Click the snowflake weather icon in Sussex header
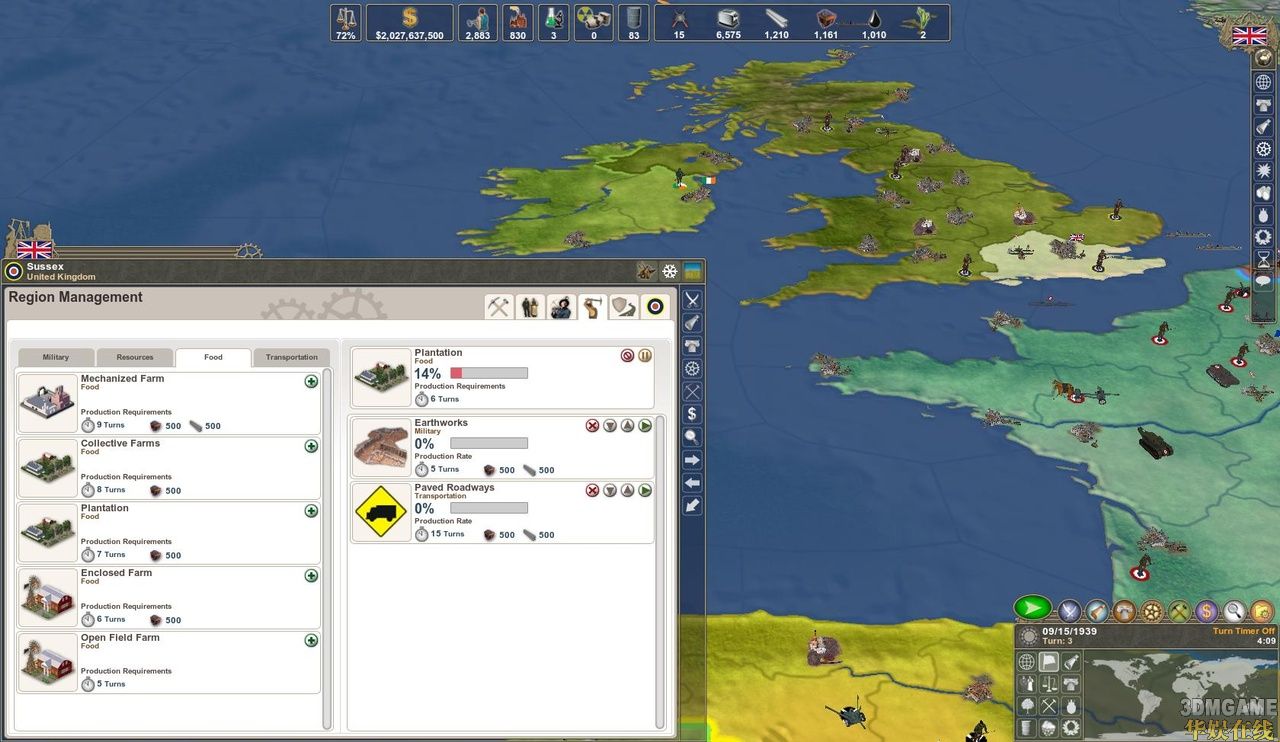 click(670, 271)
